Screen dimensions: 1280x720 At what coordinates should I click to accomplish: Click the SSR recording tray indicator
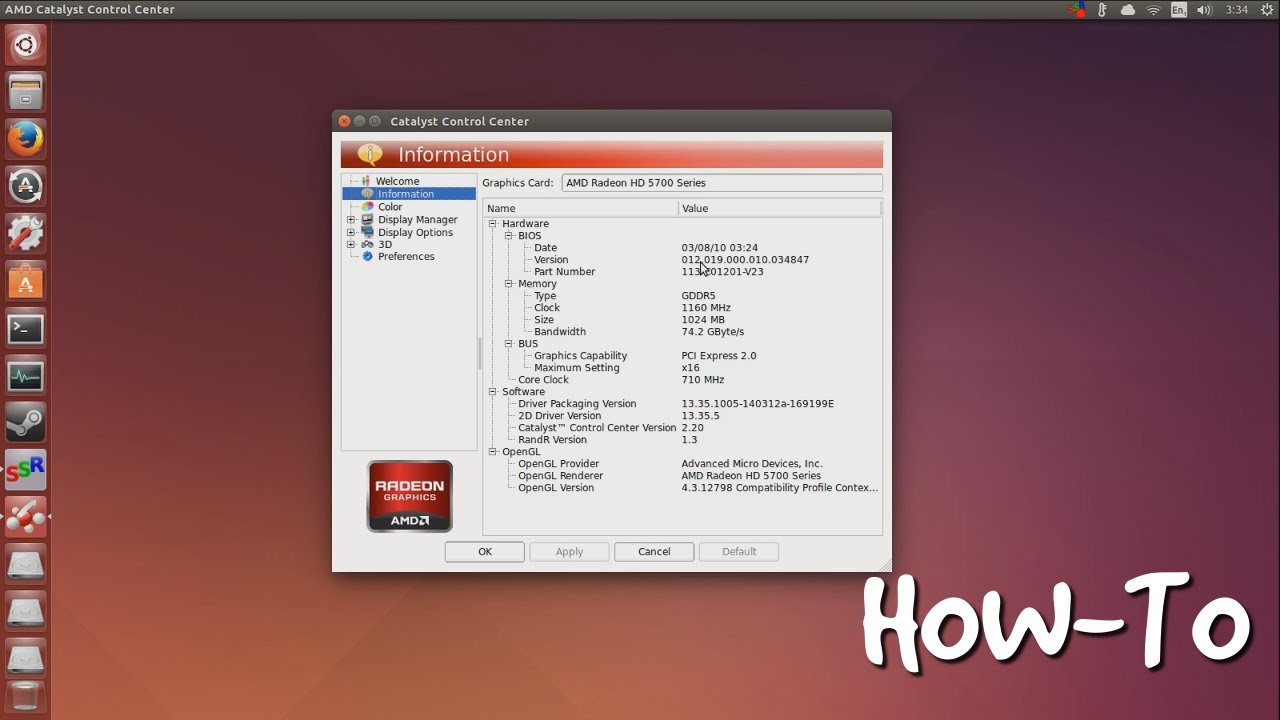pos(1077,9)
